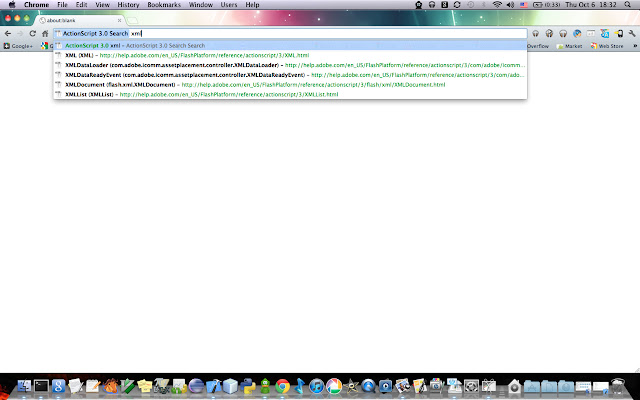640x400 pixels.
Task: Open the battery status dropdown
Action: click(547, 5)
